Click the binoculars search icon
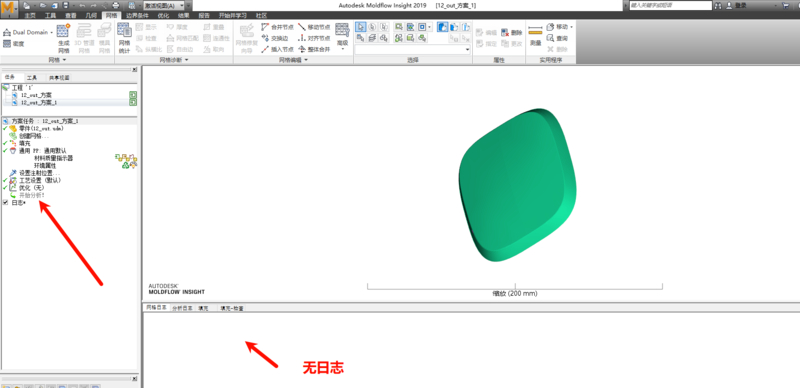Viewport: 800px width, 388px height. point(718,5)
